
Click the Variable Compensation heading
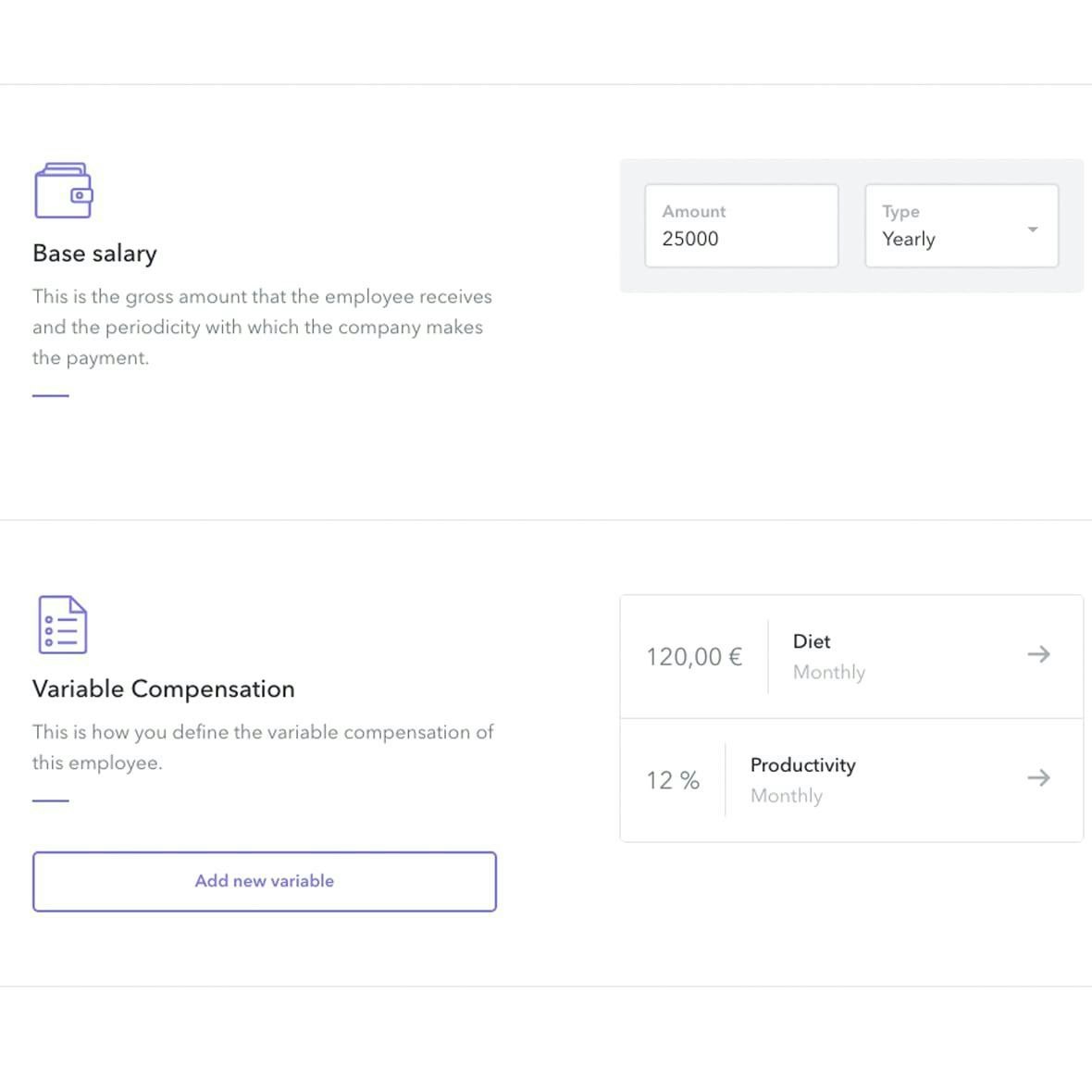pyautogui.click(x=164, y=689)
